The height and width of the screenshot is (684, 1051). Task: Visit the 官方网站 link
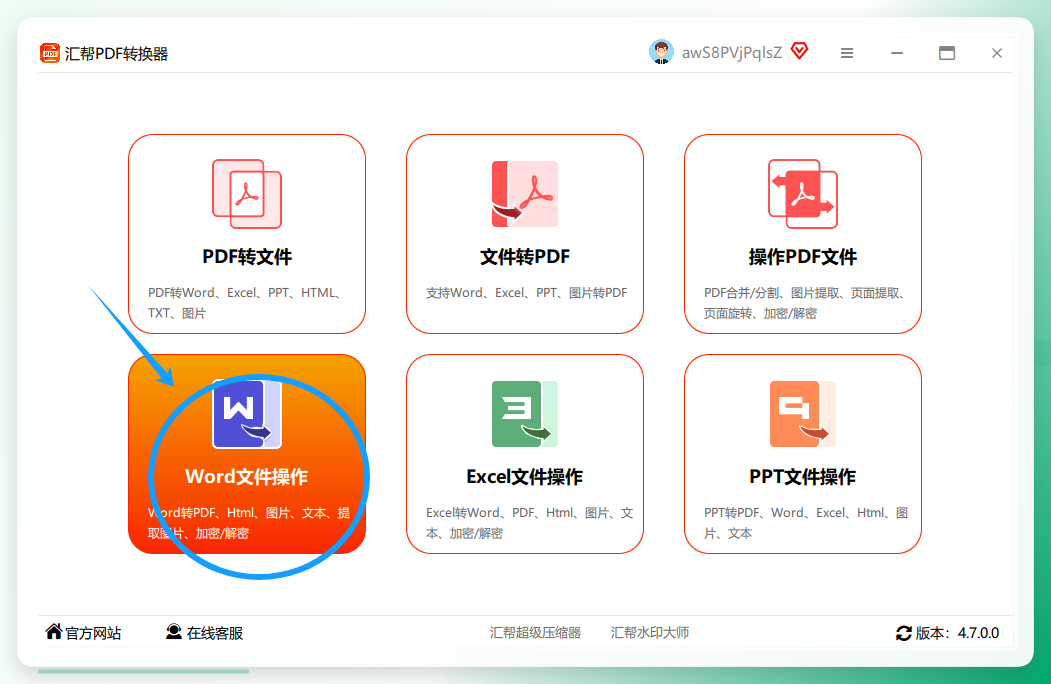93,633
